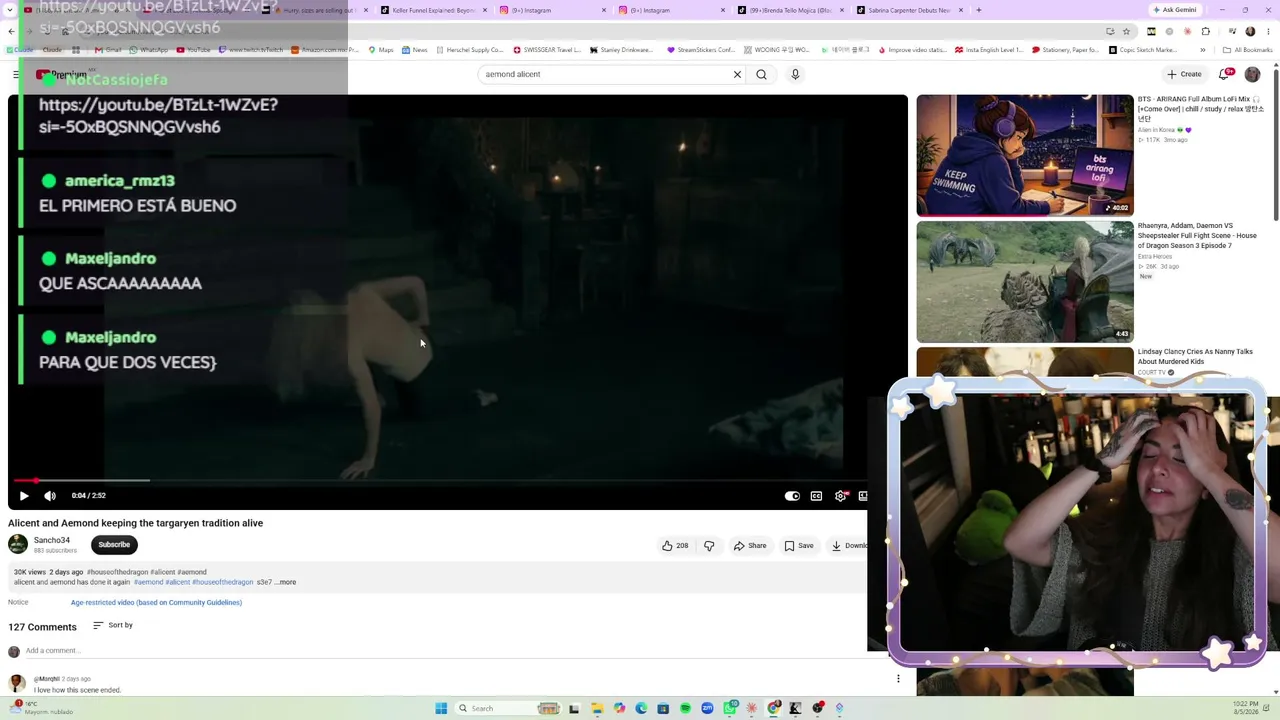Open the Copic Sketch Marker bookmark
Screen dimensions: 1280x720
coord(1143,50)
